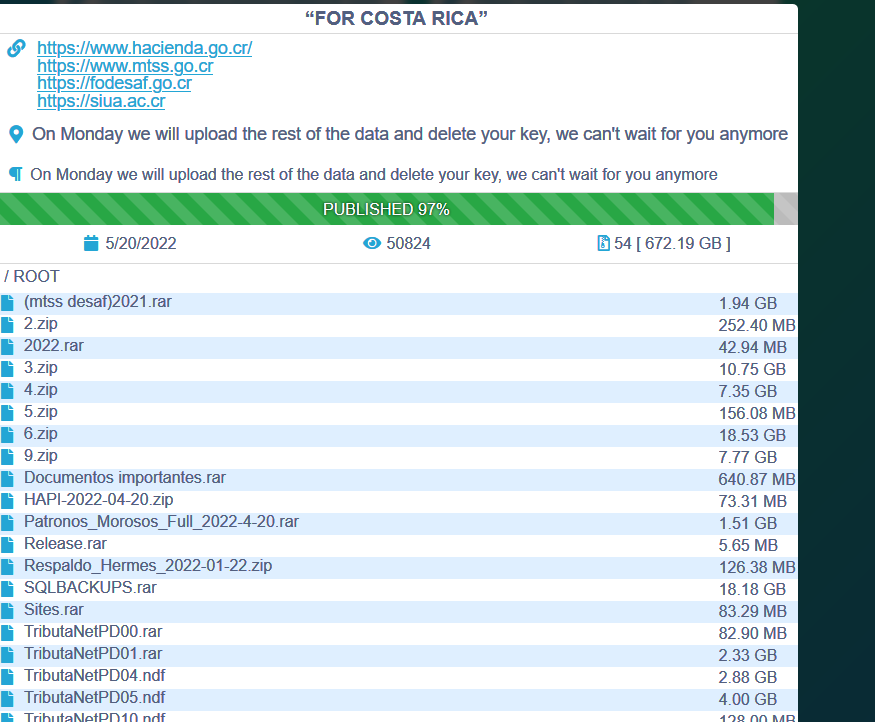875x722 pixels.
Task: Open the https://www.mtss.go.cr link
Action: (x=125, y=66)
